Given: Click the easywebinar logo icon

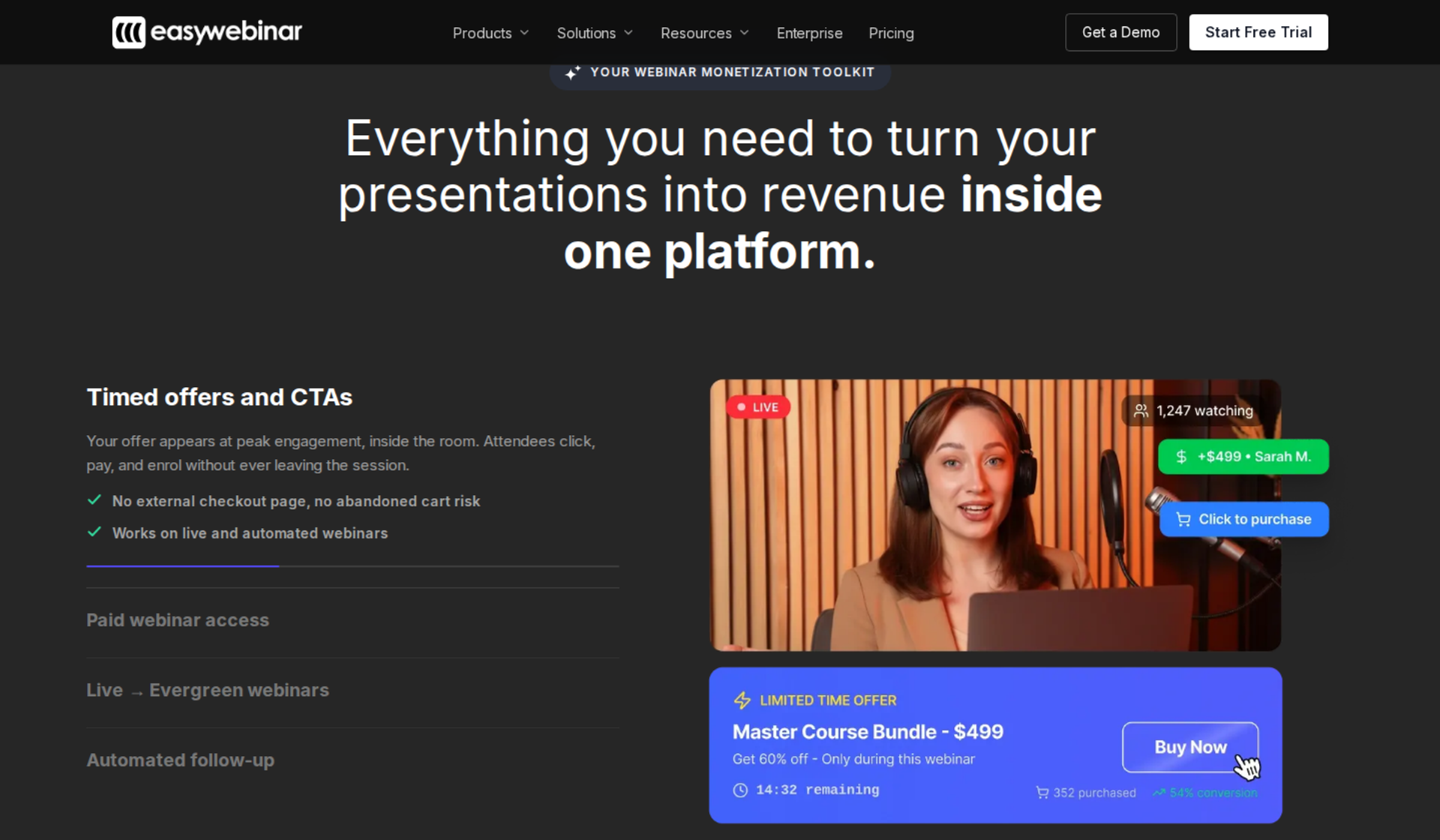Looking at the screenshot, I should pyautogui.click(x=128, y=32).
